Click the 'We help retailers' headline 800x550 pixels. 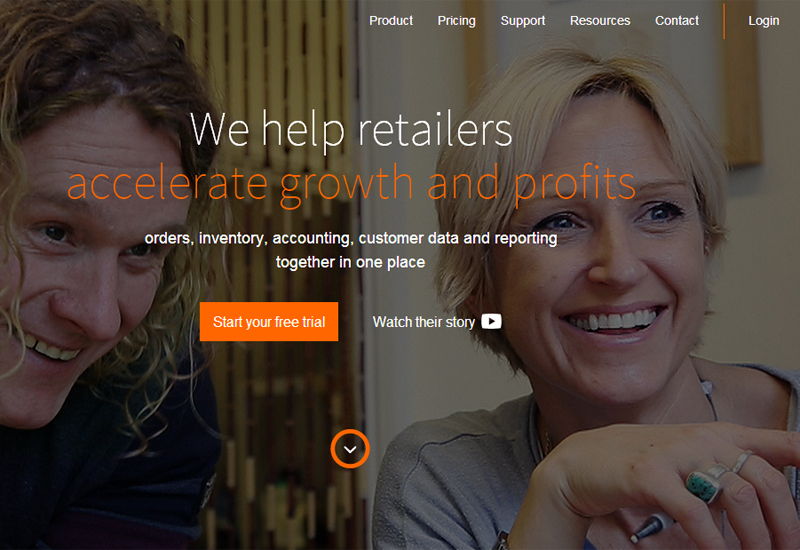pos(351,130)
